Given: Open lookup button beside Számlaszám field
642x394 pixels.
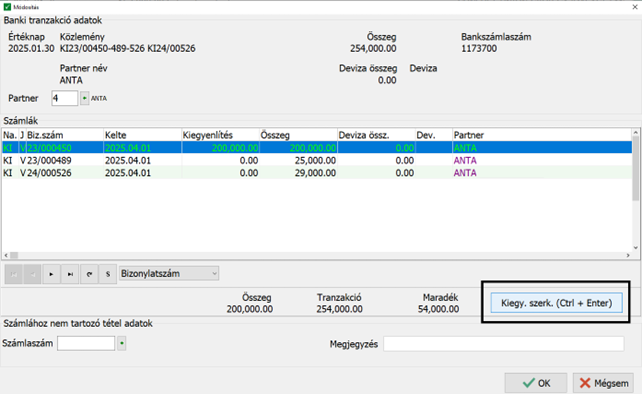Looking at the screenshot, I should (122, 343).
